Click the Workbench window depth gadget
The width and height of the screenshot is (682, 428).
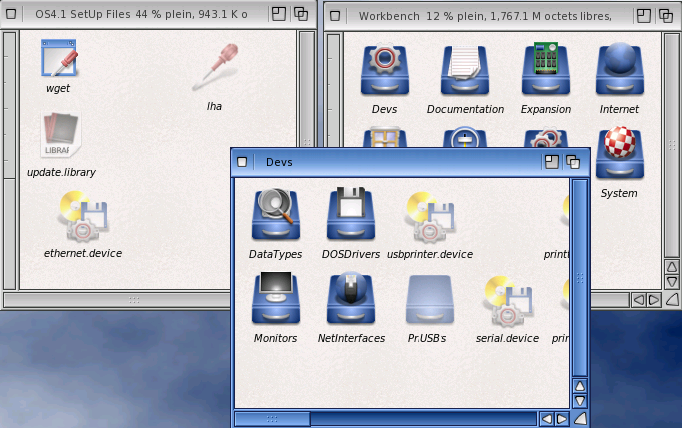666,16
